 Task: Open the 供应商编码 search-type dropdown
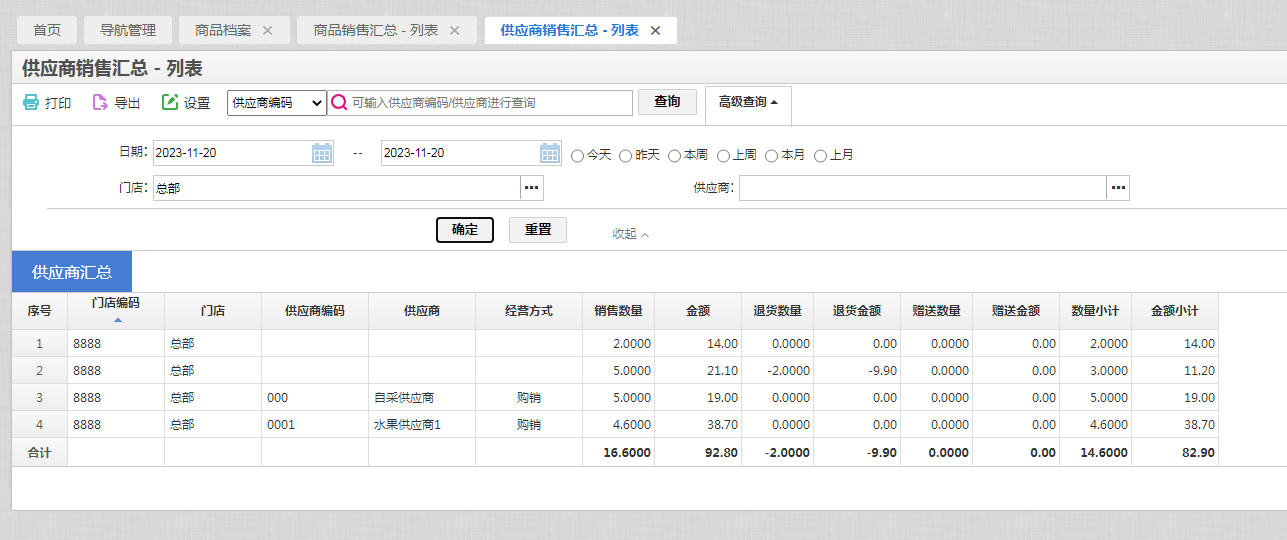click(x=277, y=103)
